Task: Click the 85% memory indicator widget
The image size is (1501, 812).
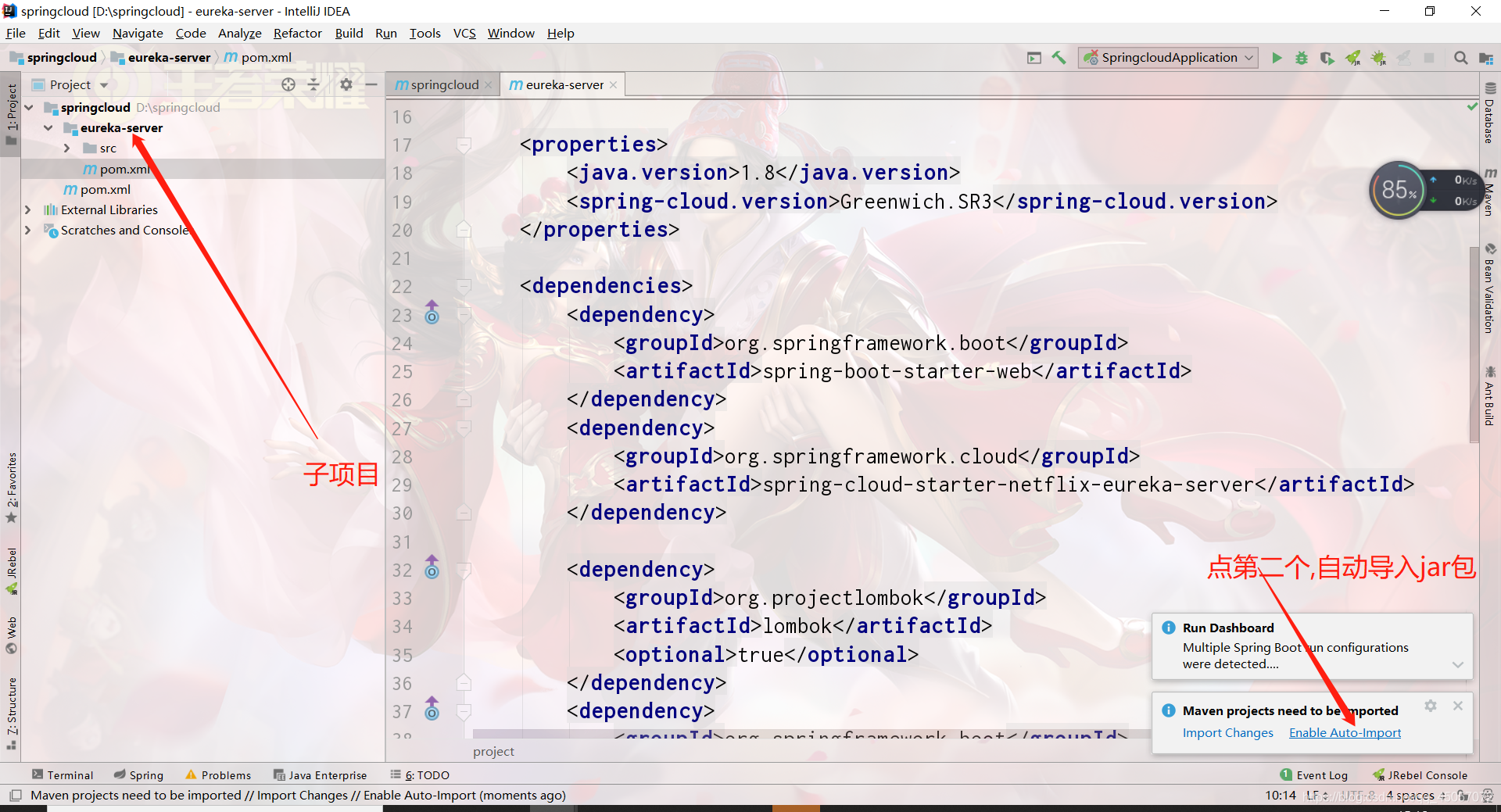Action: pos(1399,190)
